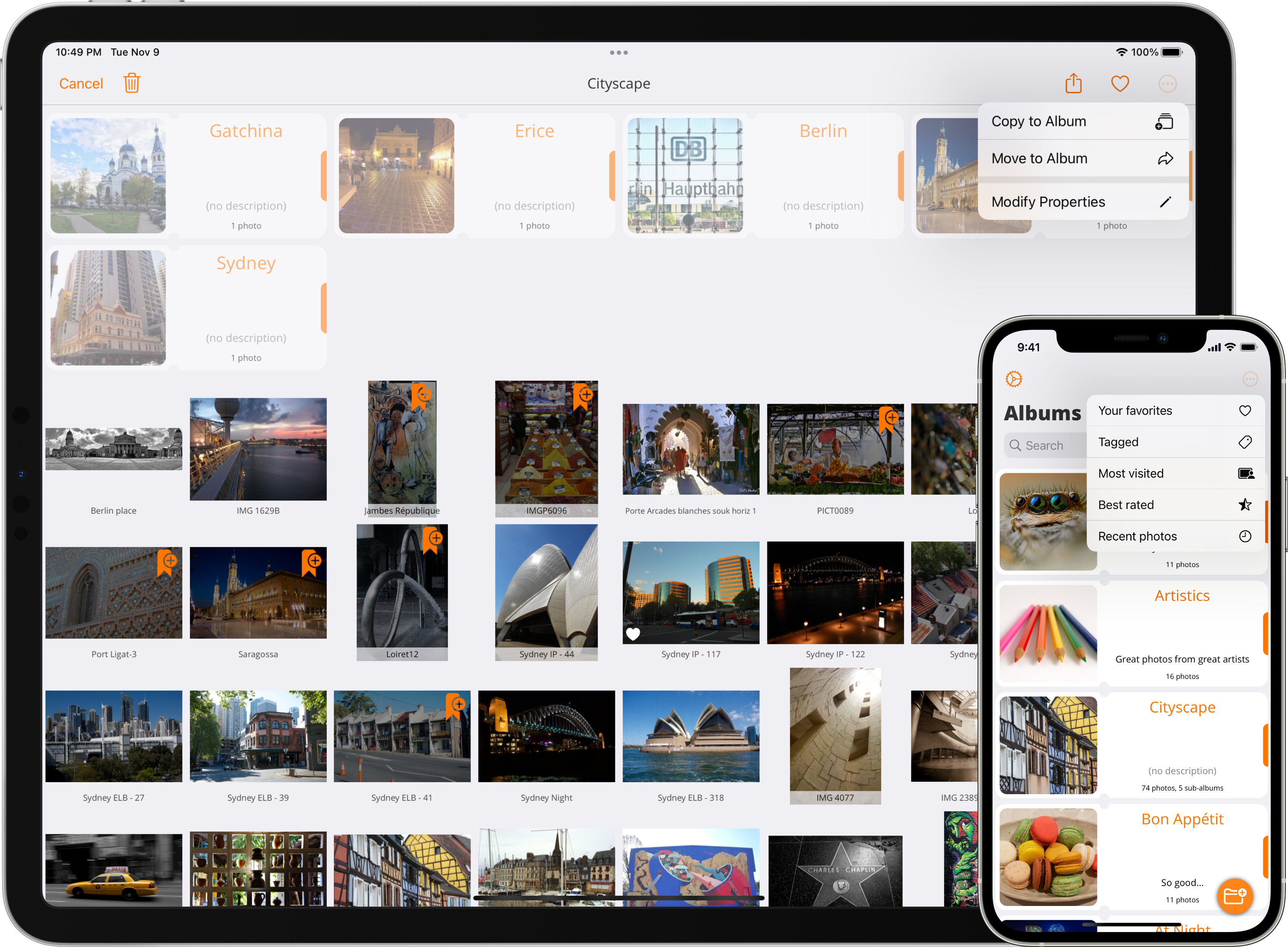Tap the share icon in toolbar

coord(1073,83)
